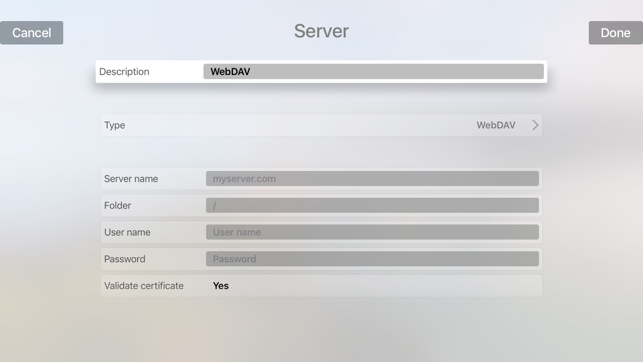This screenshot has height=362, width=643.
Task: Focus the Server name field myserver.com
Action: tap(372, 179)
